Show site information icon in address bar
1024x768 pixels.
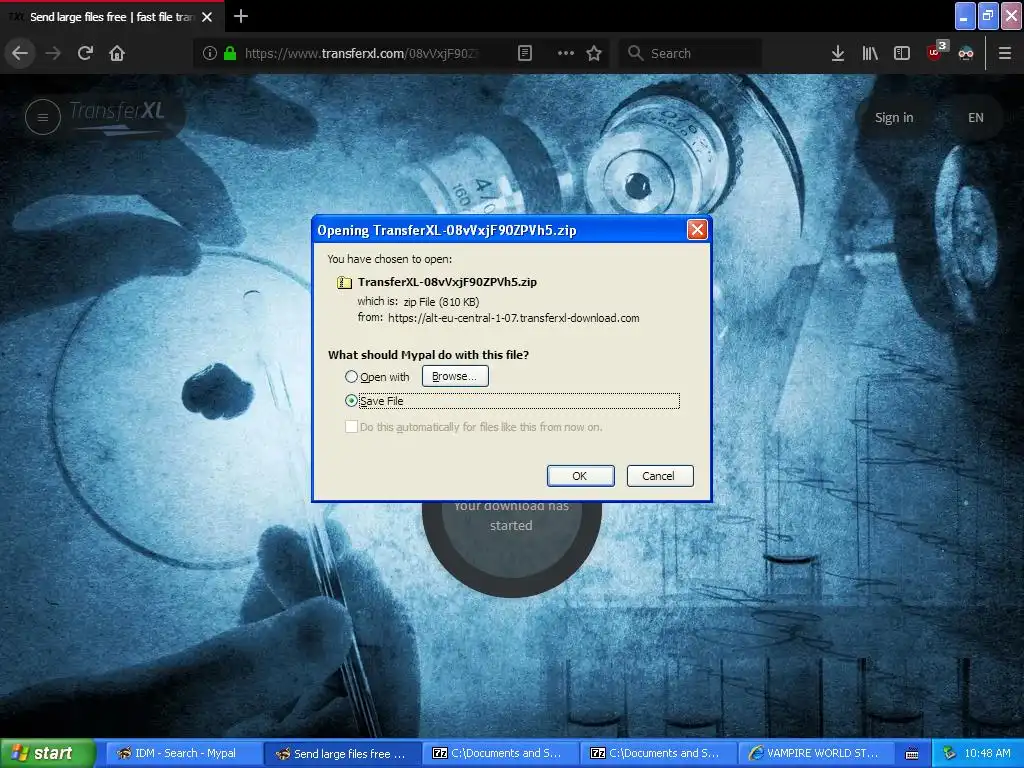click(210, 53)
